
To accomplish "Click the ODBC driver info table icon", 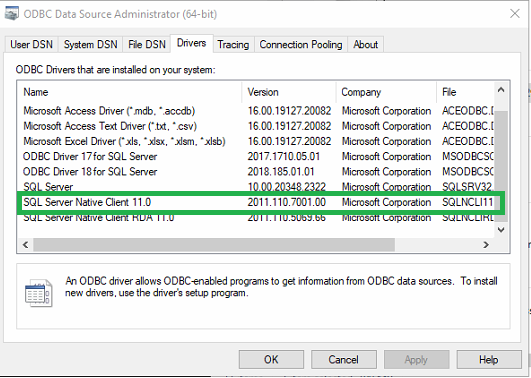I will pyautogui.click(x=39, y=293).
